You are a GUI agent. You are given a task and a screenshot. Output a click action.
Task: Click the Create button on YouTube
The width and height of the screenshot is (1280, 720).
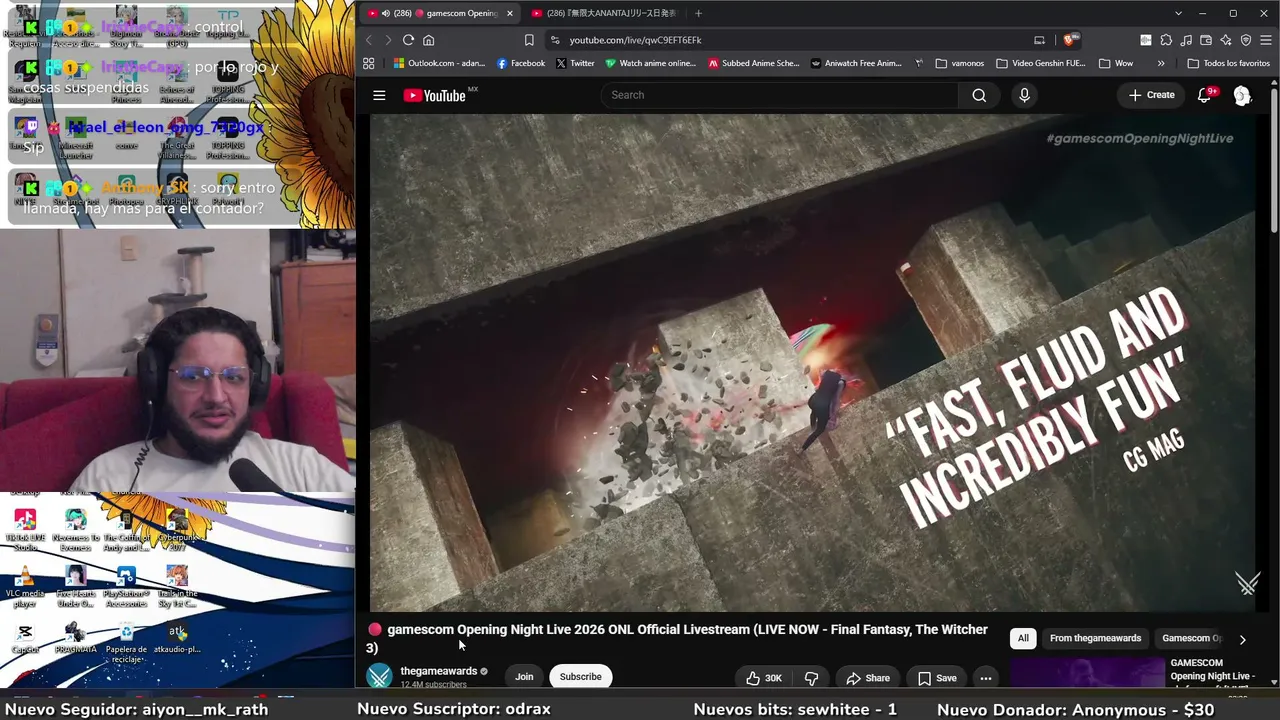pyautogui.click(x=1151, y=95)
